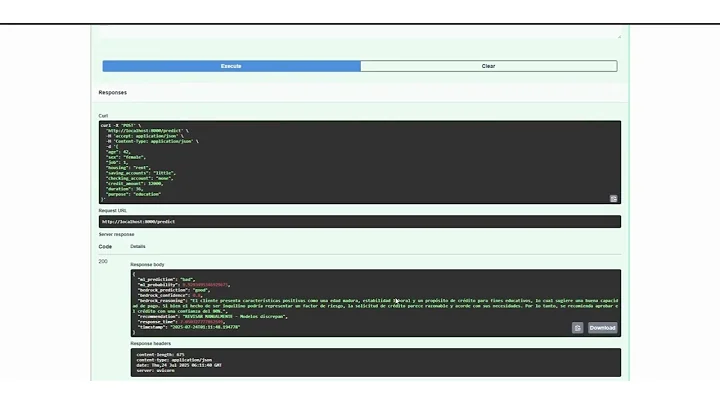Screen dimensions: 720x404
Task: Click the server: uvicorn header line
Action: click(x=155, y=370)
